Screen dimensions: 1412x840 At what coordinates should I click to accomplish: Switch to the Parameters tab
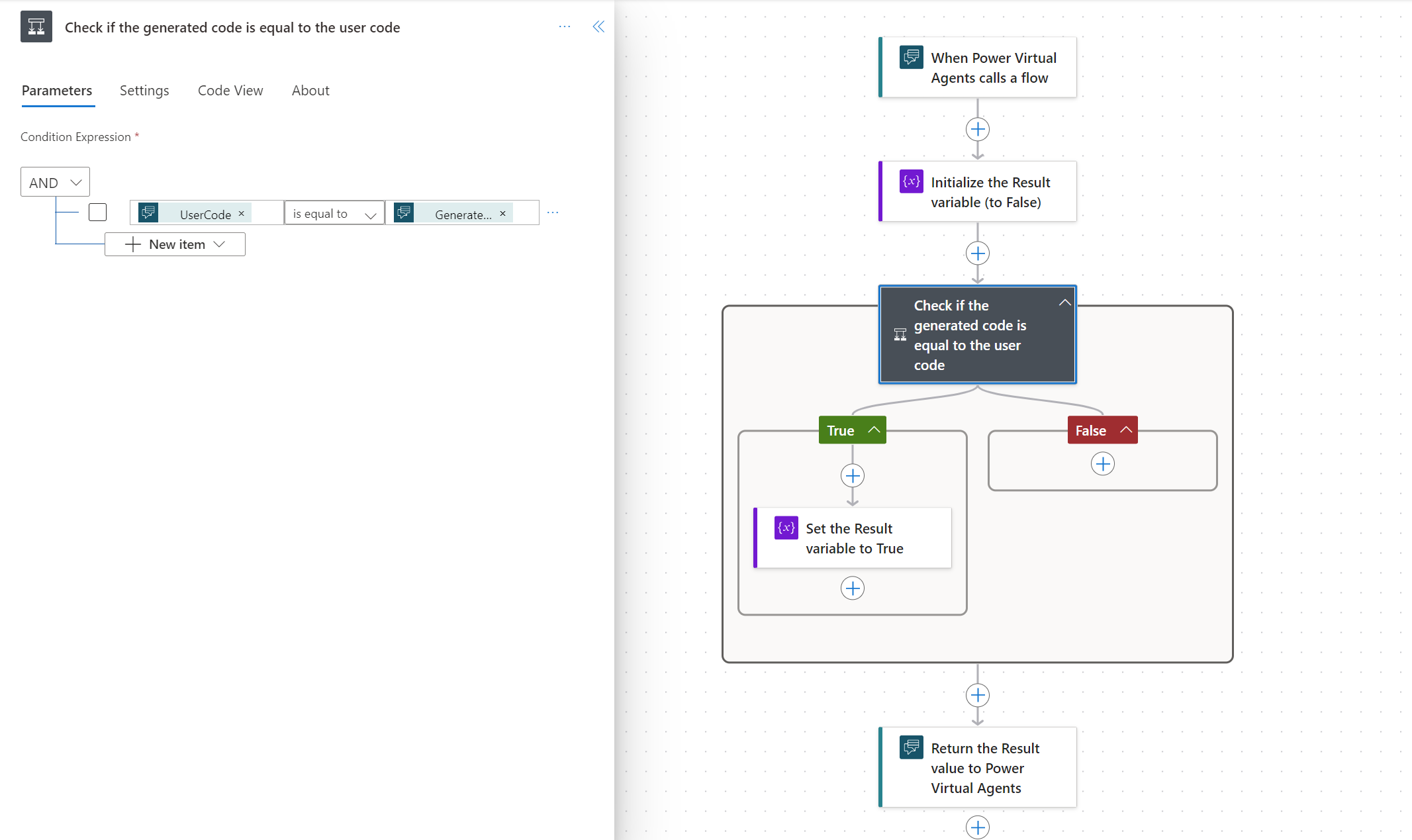click(57, 91)
